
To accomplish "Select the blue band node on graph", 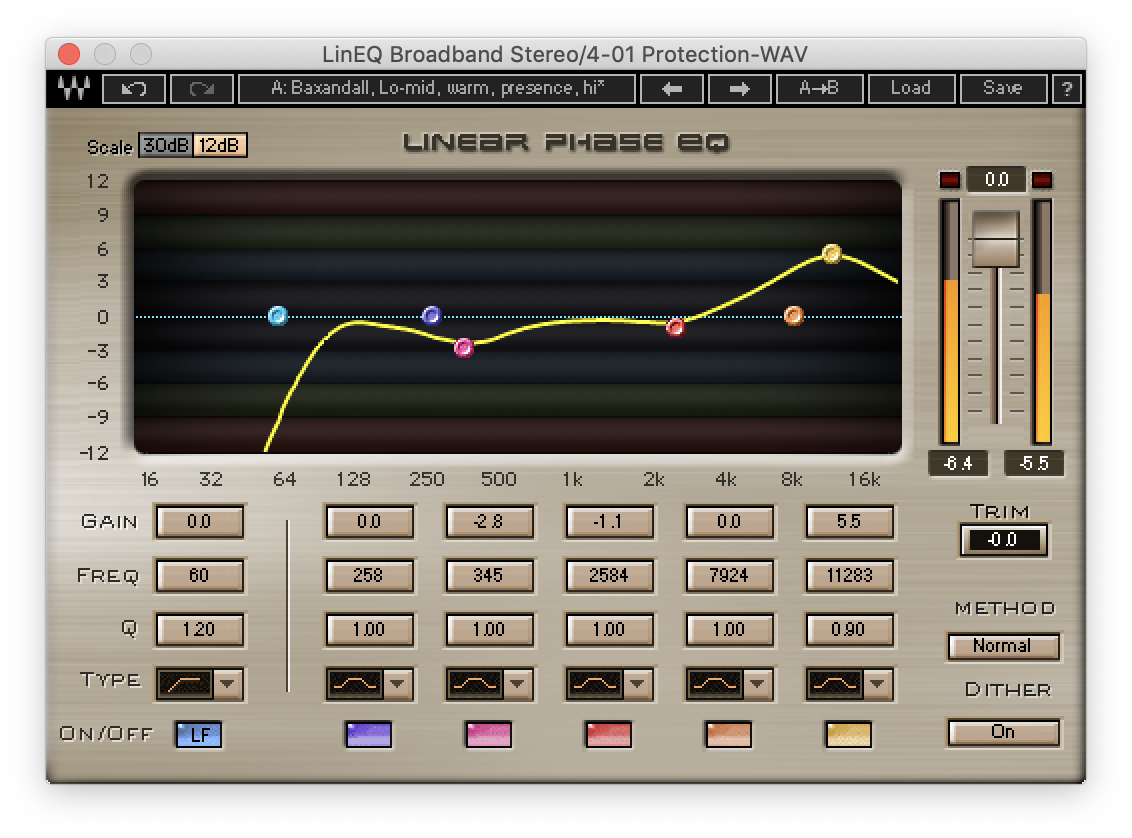I will point(432,315).
